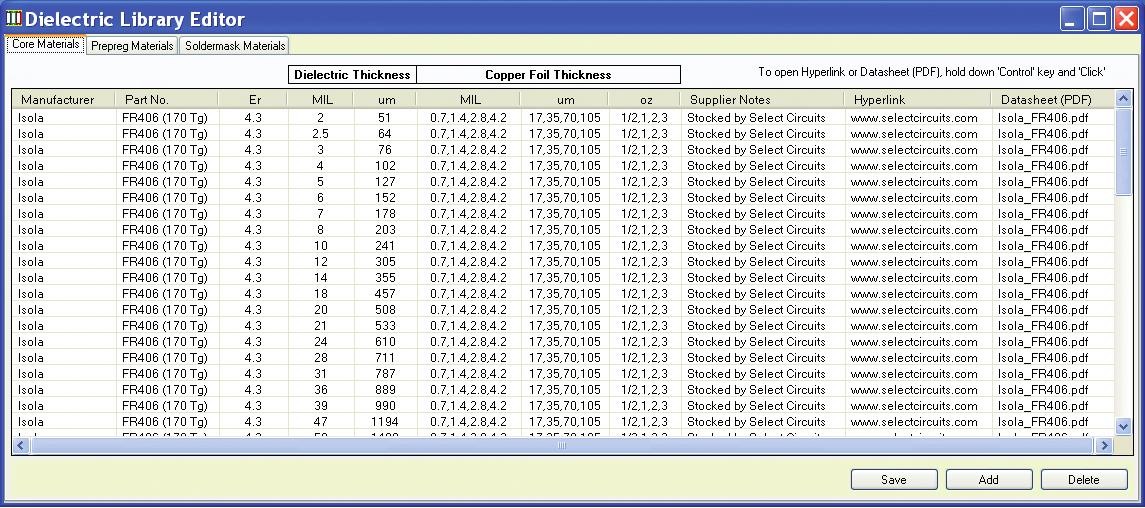The height and width of the screenshot is (508, 1145).
Task: Minimize the Dielectric Library Editor window
Action: point(1073,18)
